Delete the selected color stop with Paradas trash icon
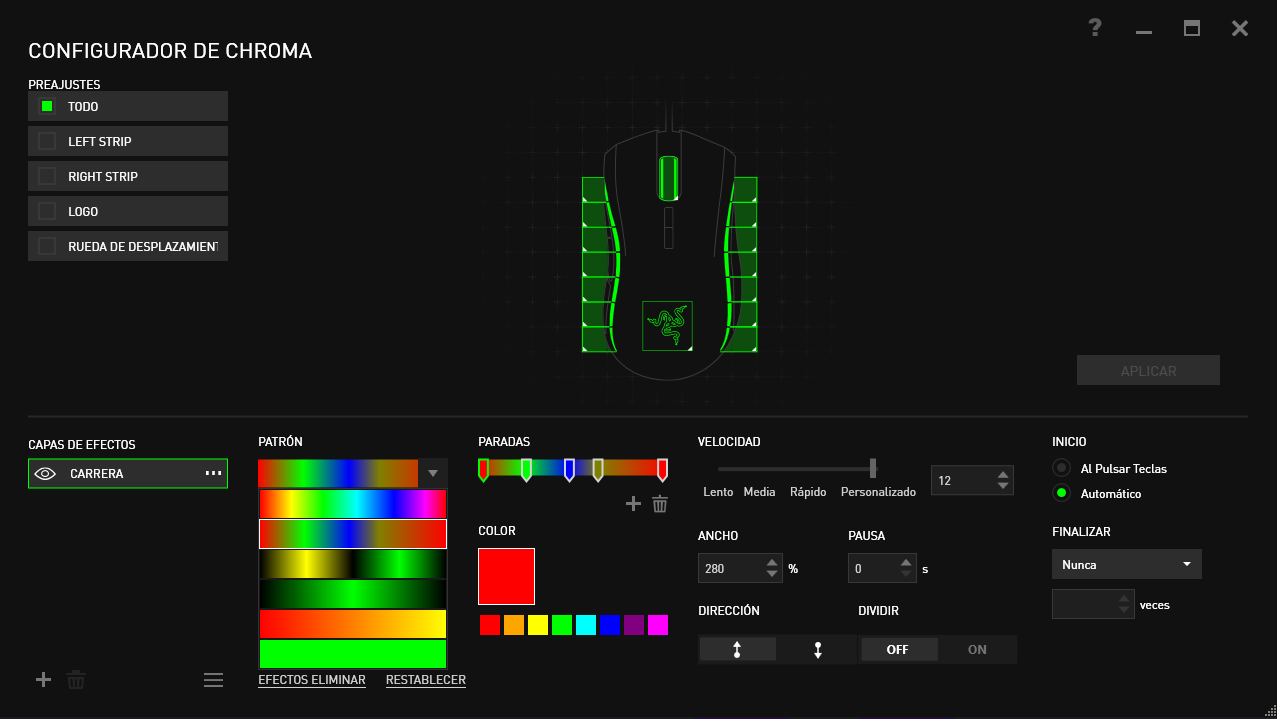1277x719 pixels. 660,504
